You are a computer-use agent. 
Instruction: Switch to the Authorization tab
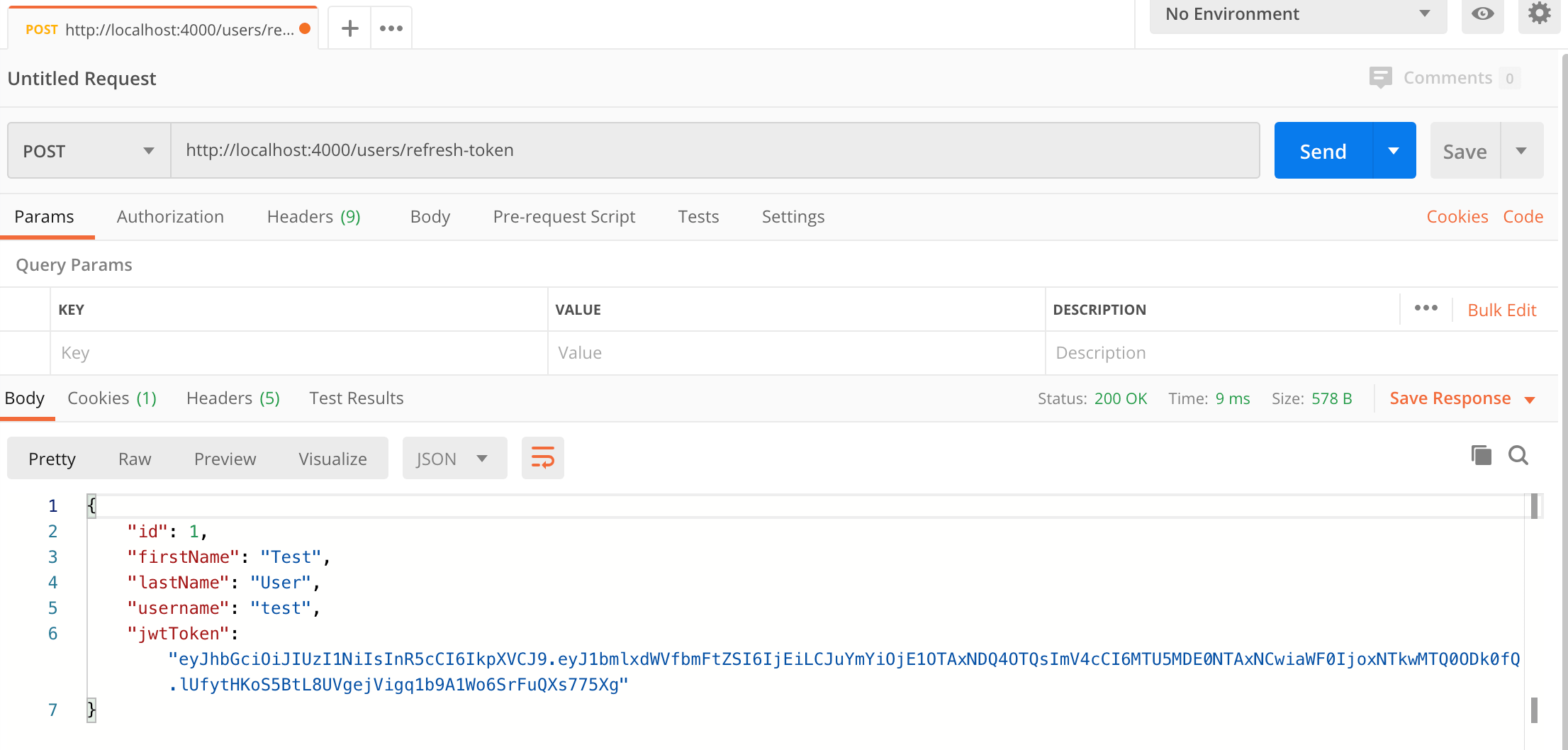click(x=170, y=216)
